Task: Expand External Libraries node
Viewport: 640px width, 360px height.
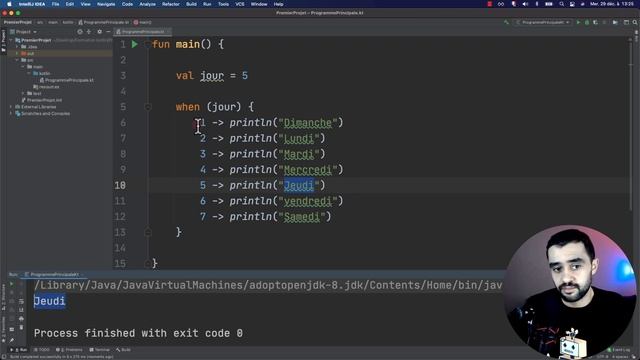Action: tap(11, 107)
